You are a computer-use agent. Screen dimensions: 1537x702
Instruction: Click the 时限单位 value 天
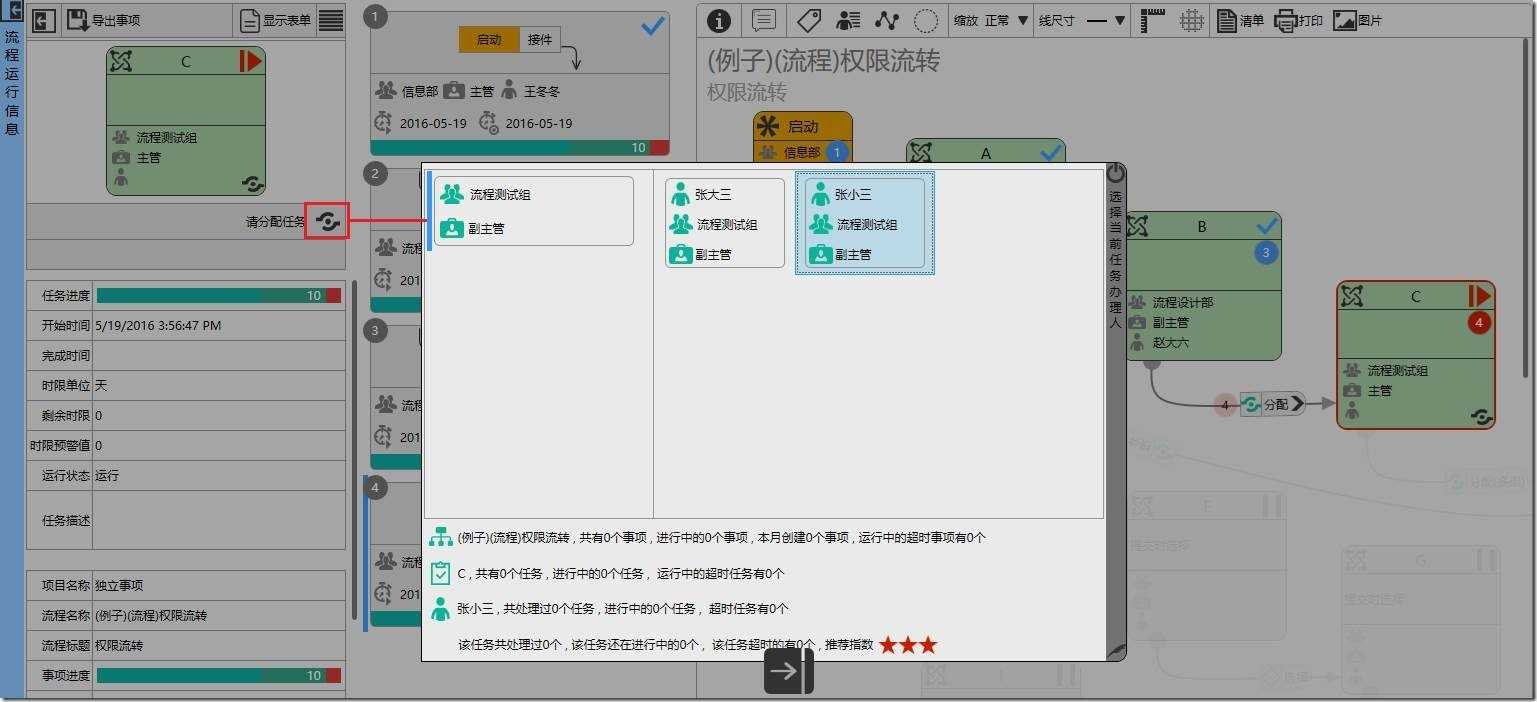coord(101,385)
